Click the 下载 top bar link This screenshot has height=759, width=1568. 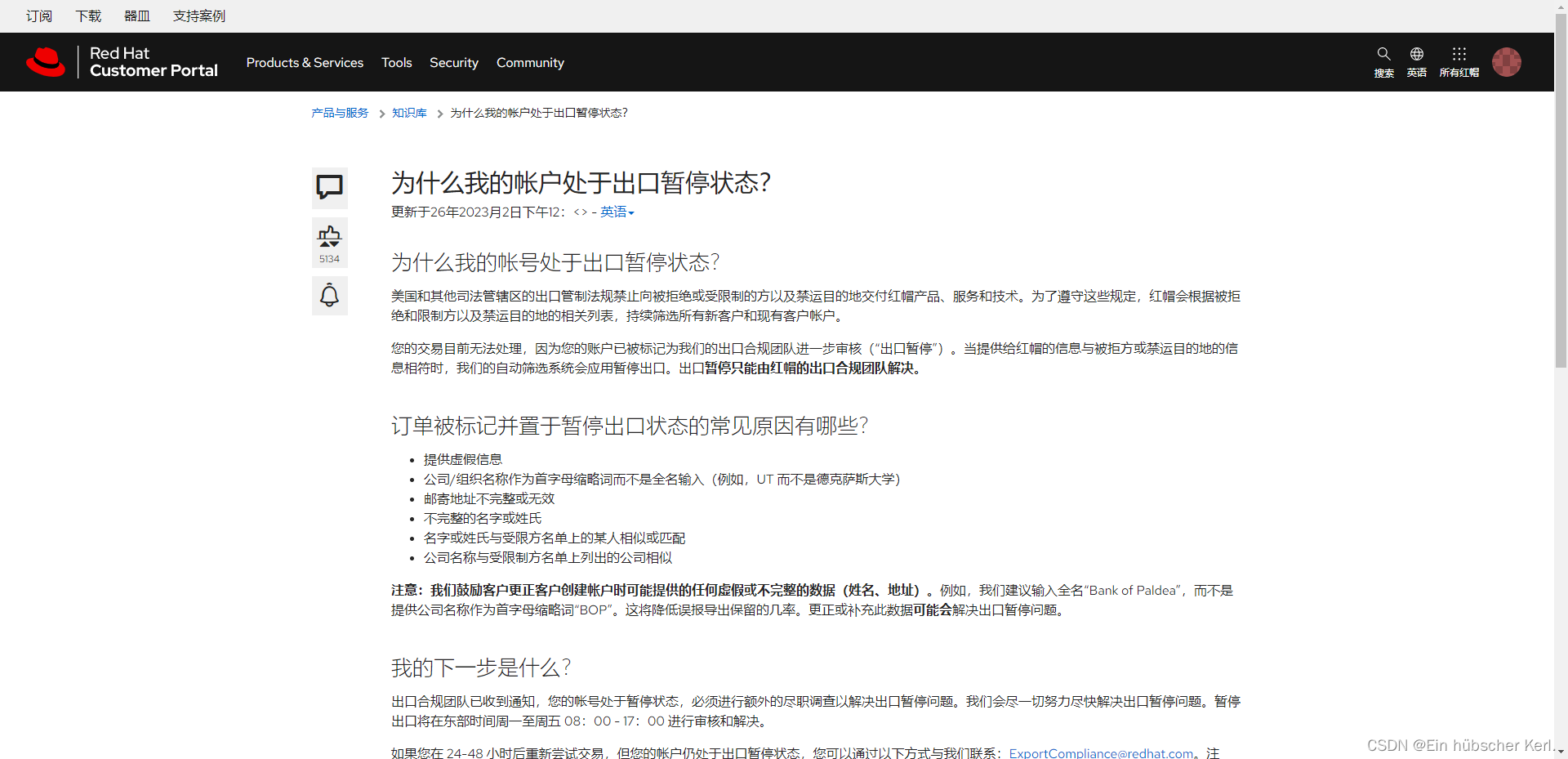(x=88, y=16)
